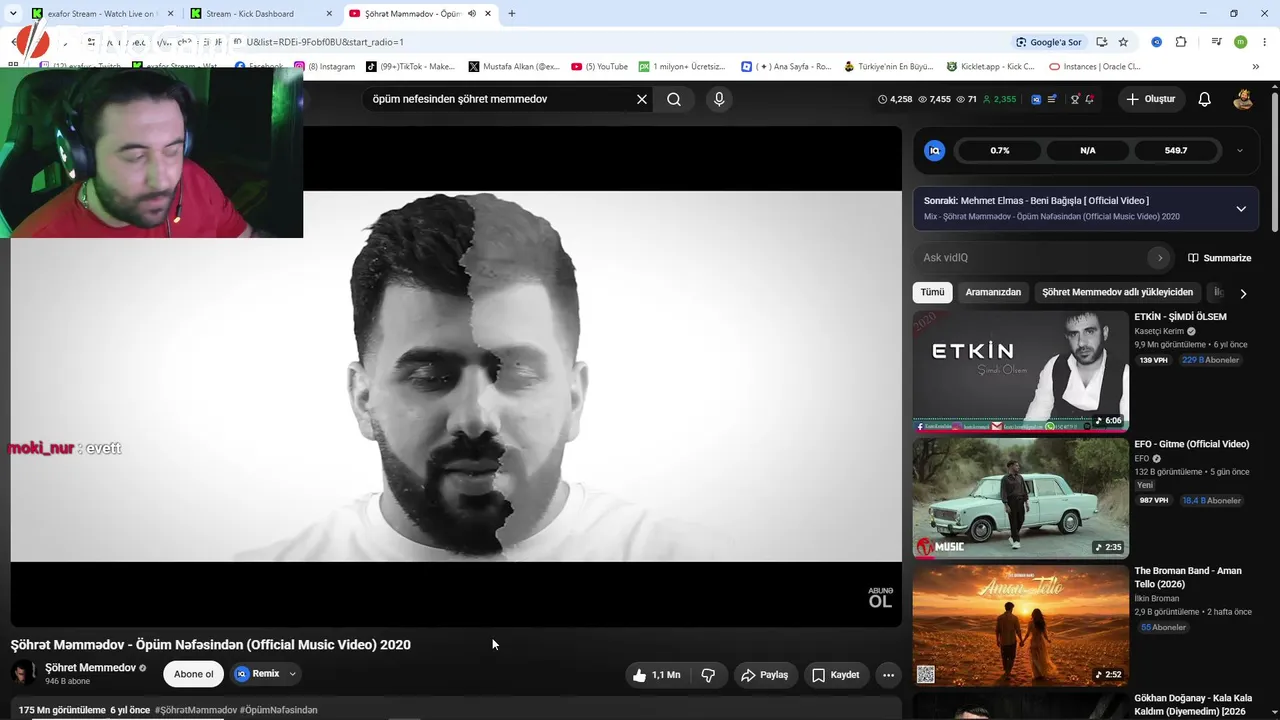Click the vidIQ list icon in header

(x=1052, y=99)
